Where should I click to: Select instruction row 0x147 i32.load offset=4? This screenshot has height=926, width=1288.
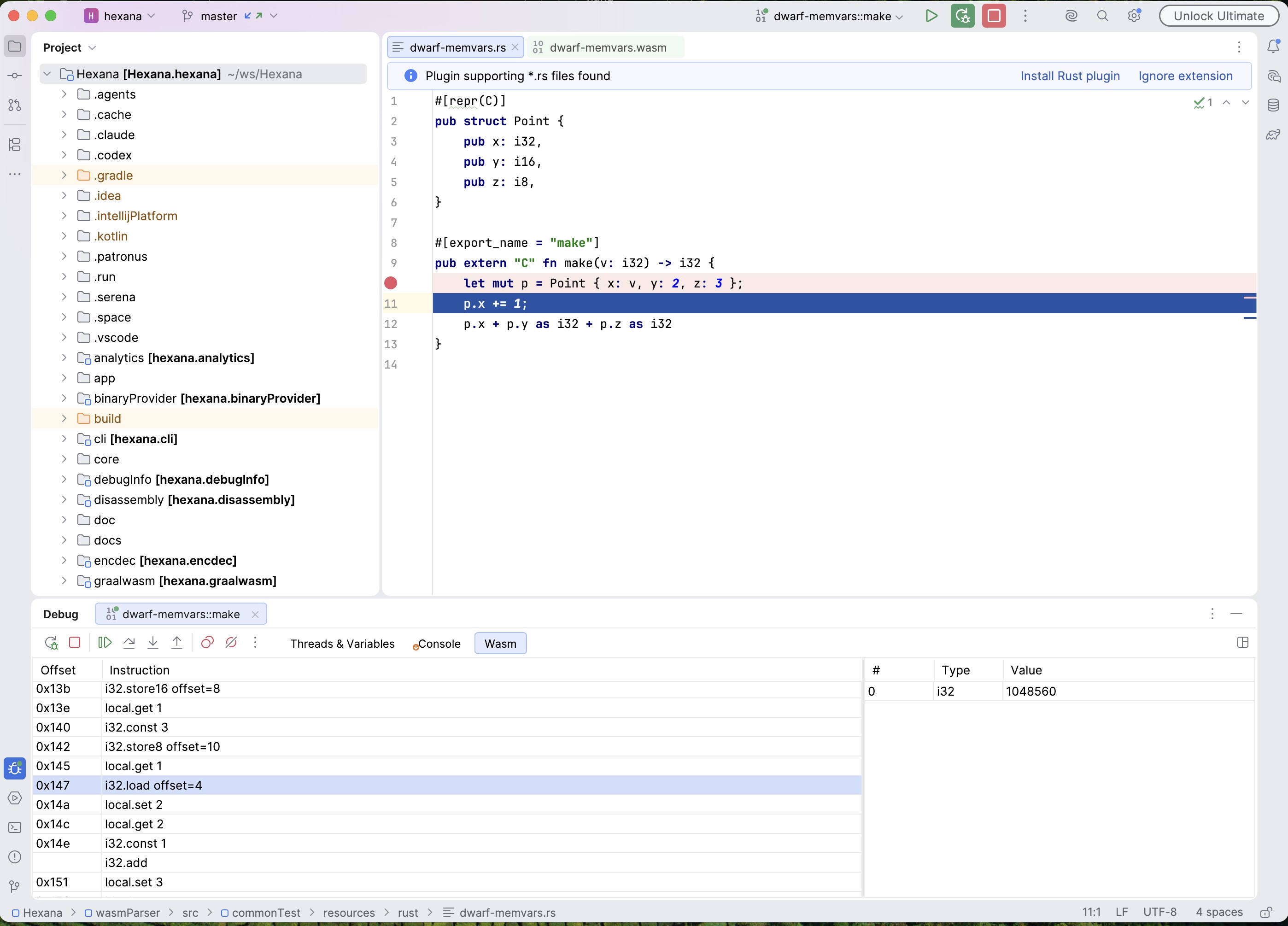pyautogui.click(x=447, y=785)
